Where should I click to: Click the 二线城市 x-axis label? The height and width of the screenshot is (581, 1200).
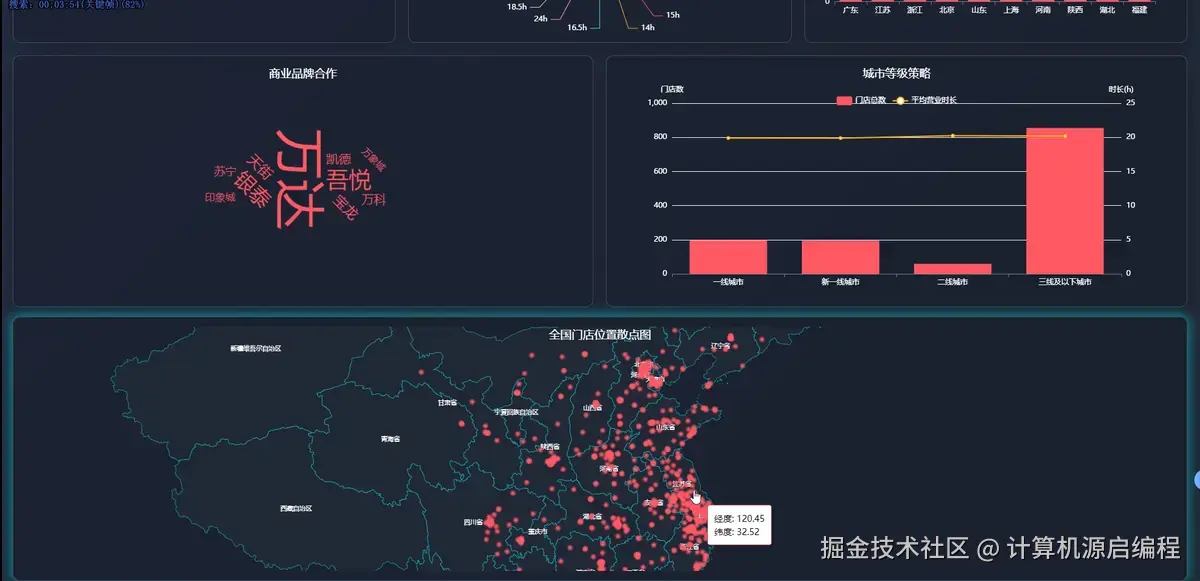point(953,283)
